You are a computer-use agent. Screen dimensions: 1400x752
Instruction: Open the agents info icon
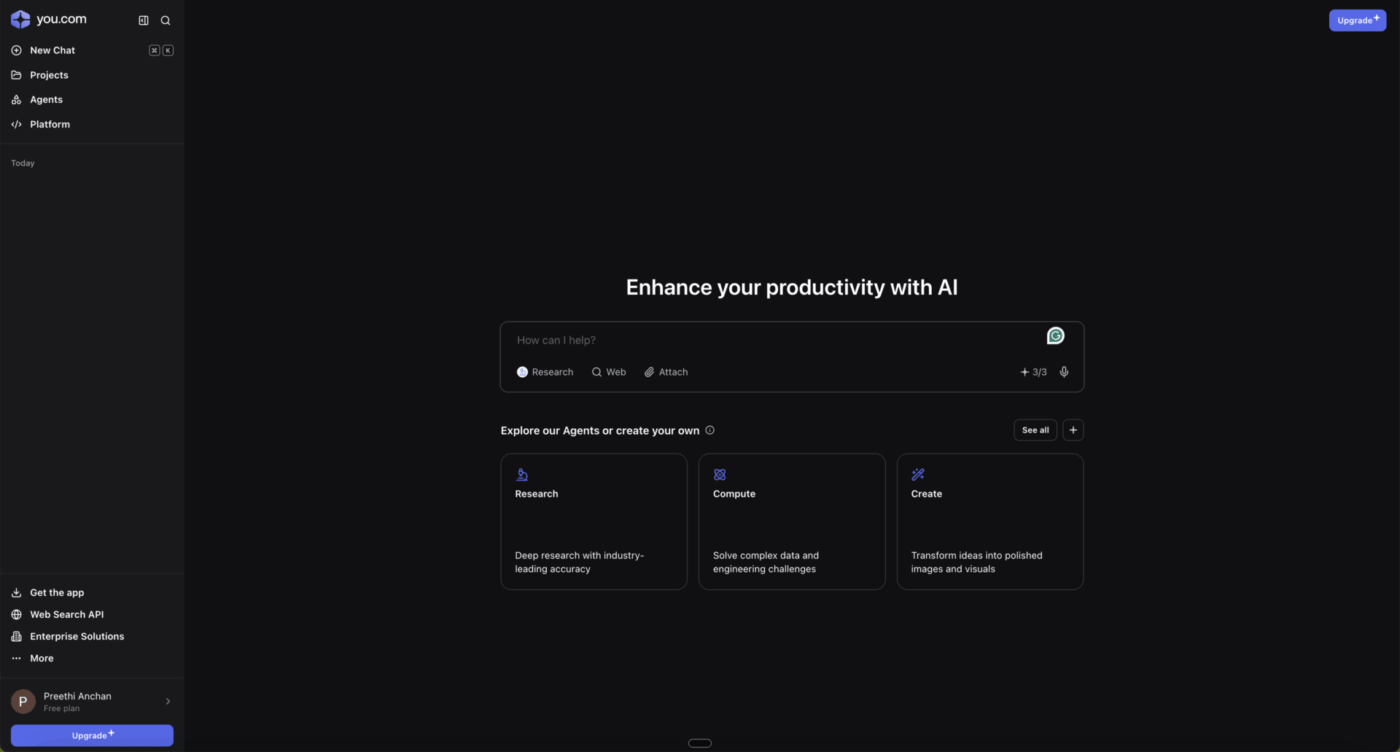tap(710, 430)
